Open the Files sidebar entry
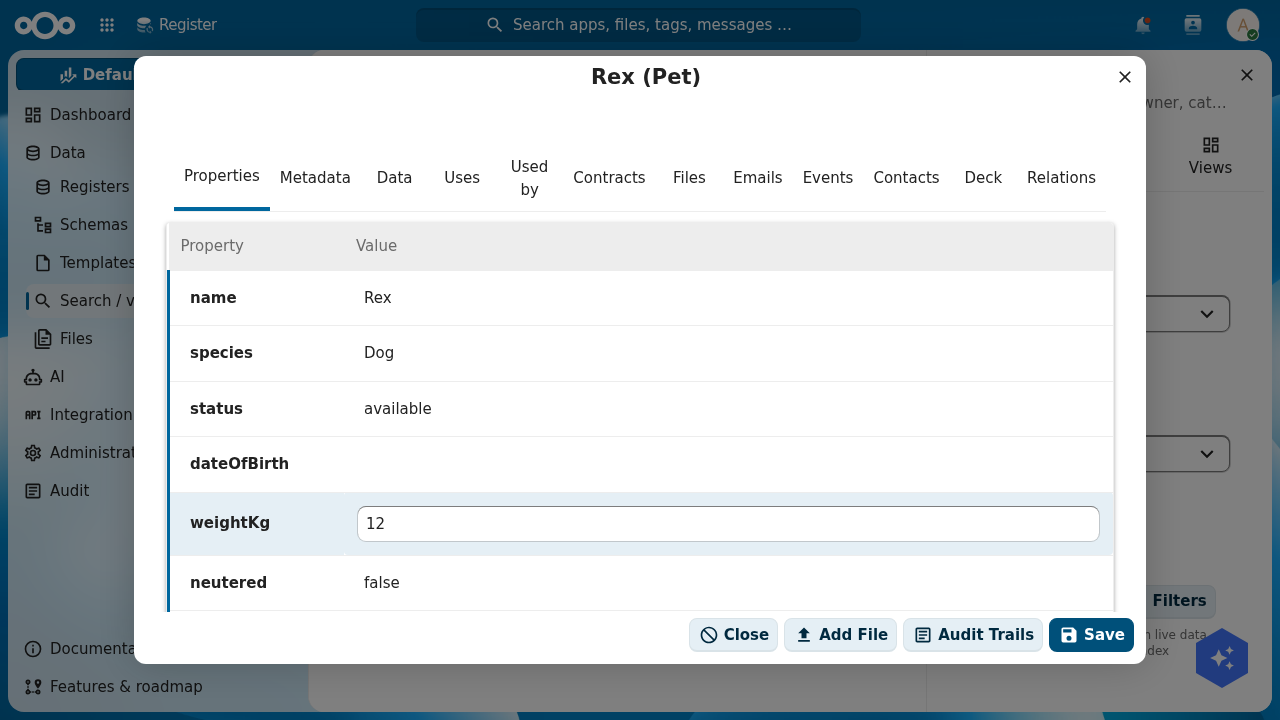The image size is (1280, 720). tap(76, 339)
